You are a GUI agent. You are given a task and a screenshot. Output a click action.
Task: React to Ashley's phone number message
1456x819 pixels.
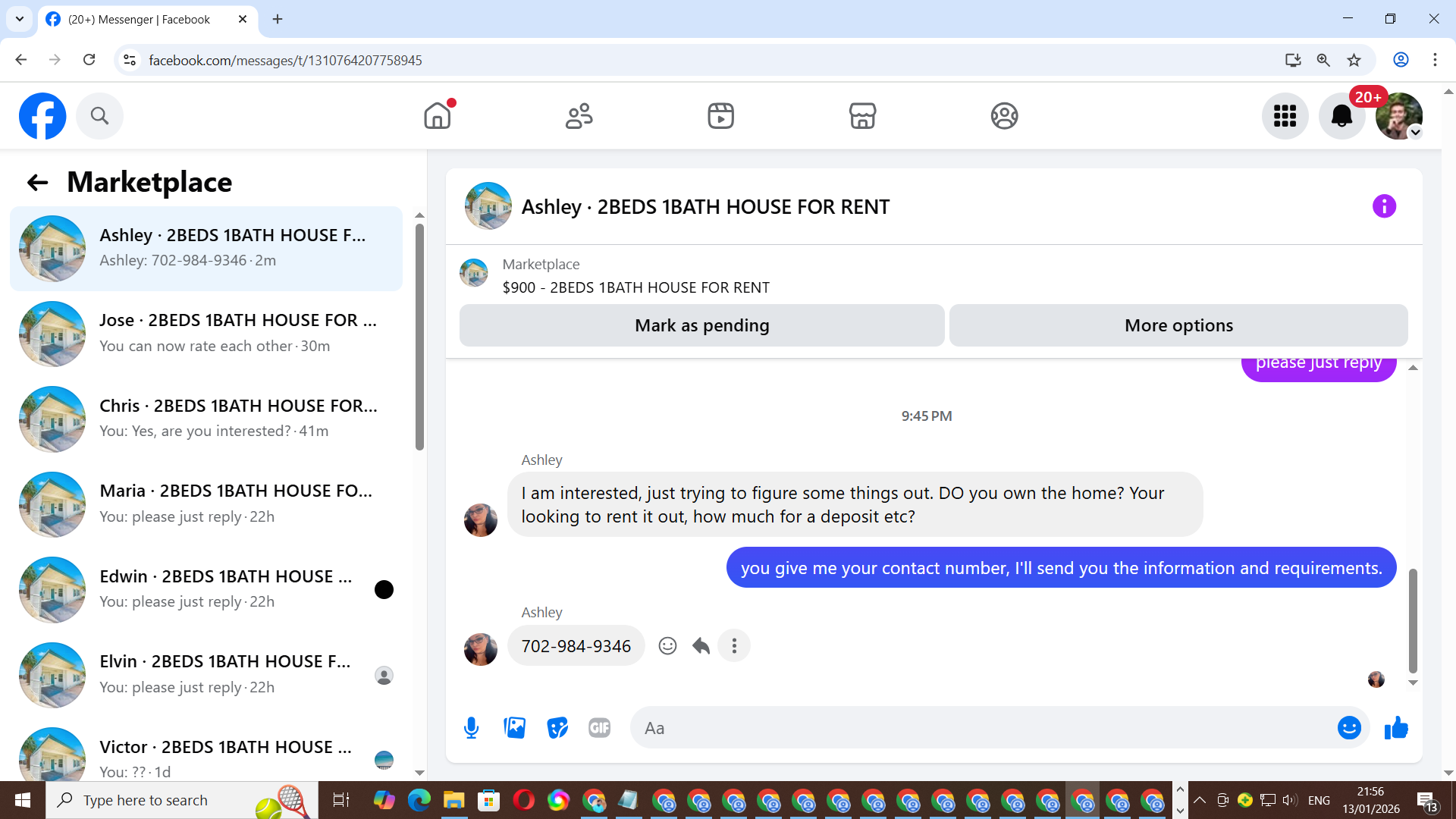pos(667,646)
